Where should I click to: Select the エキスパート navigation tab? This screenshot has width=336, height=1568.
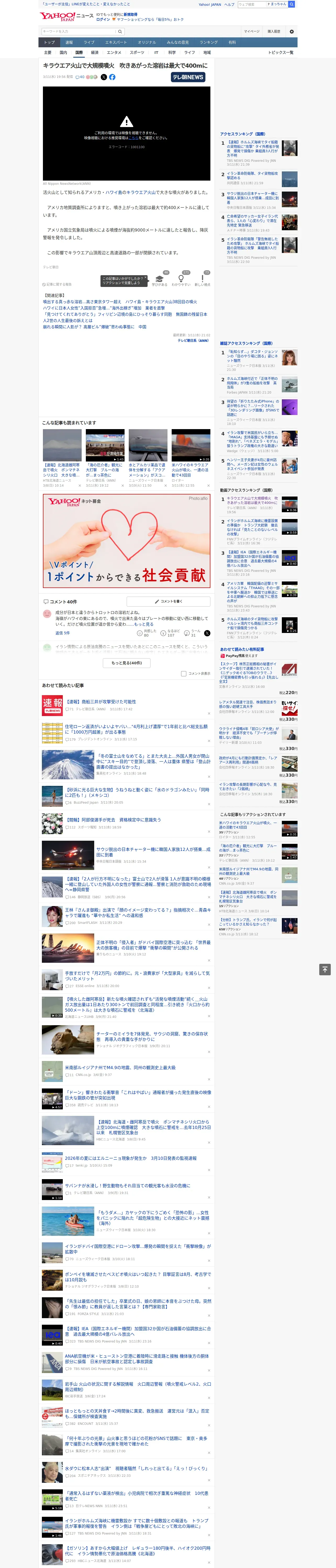coord(116,43)
